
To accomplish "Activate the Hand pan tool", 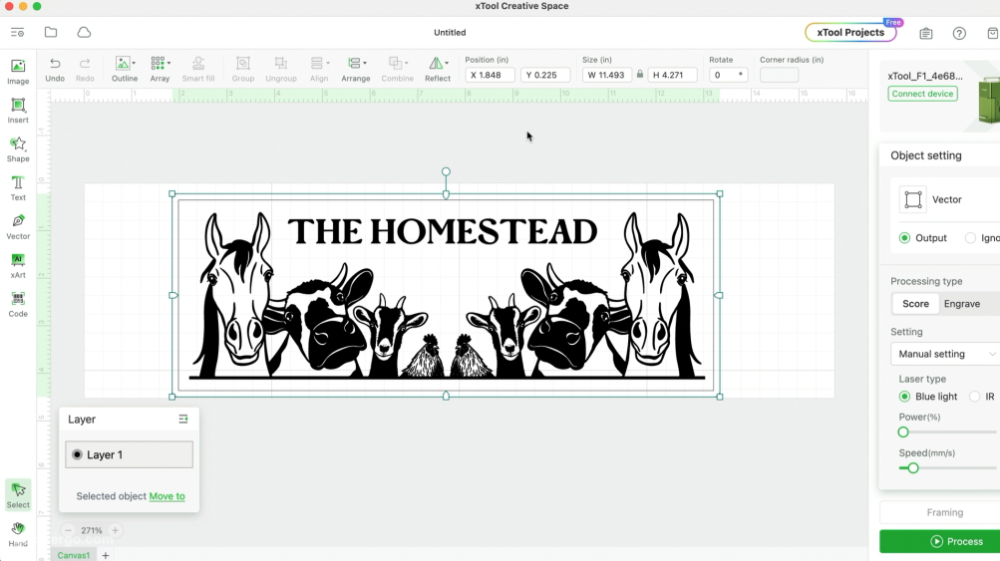I will (x=18, y=534).
